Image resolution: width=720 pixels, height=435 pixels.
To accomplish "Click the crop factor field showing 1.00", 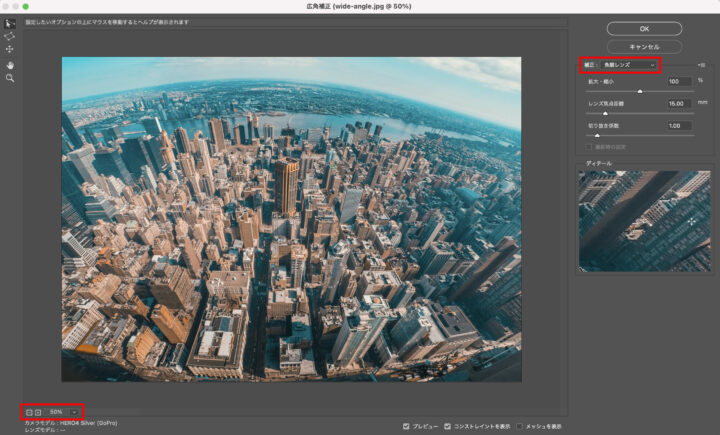I will coord(680,126).
